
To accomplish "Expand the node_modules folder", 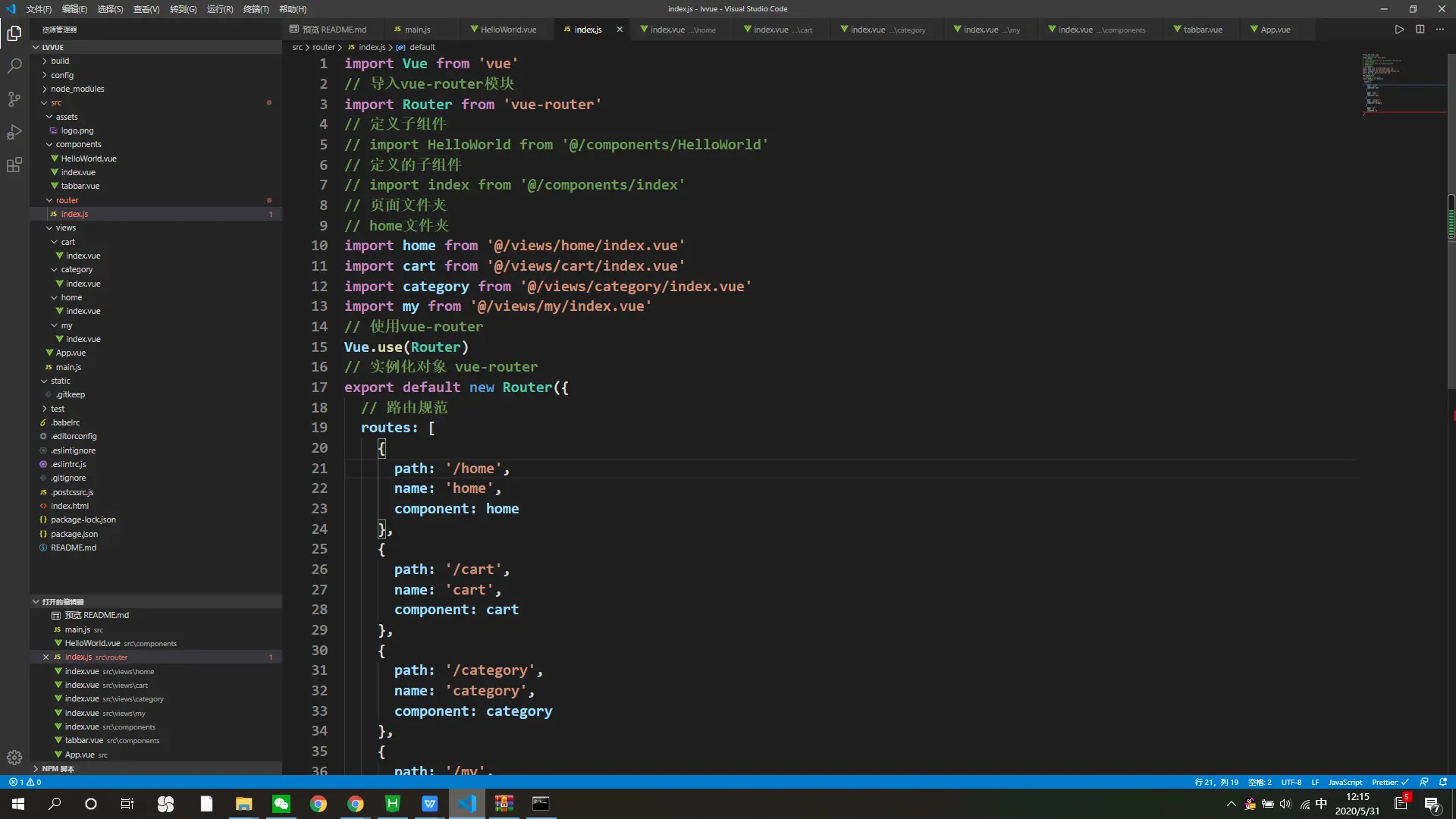I will 77,89.
